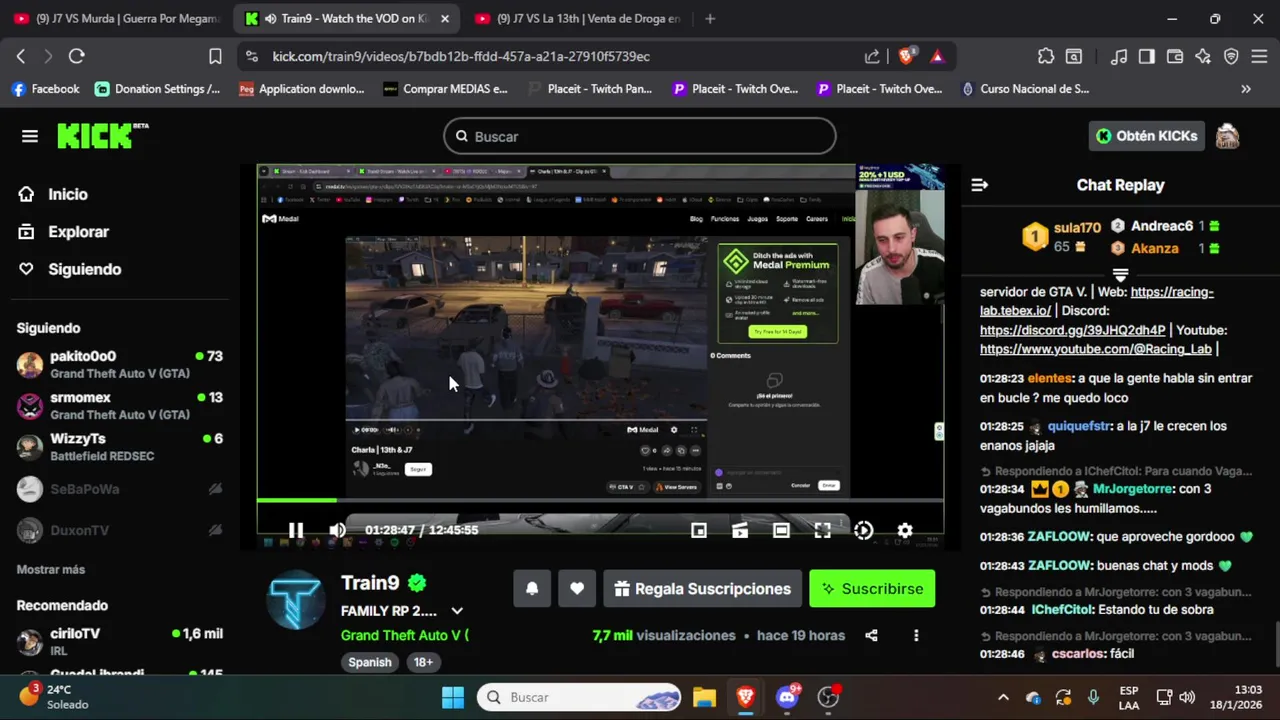Open ciriloTV recommended channel

[x=120, y=640]
